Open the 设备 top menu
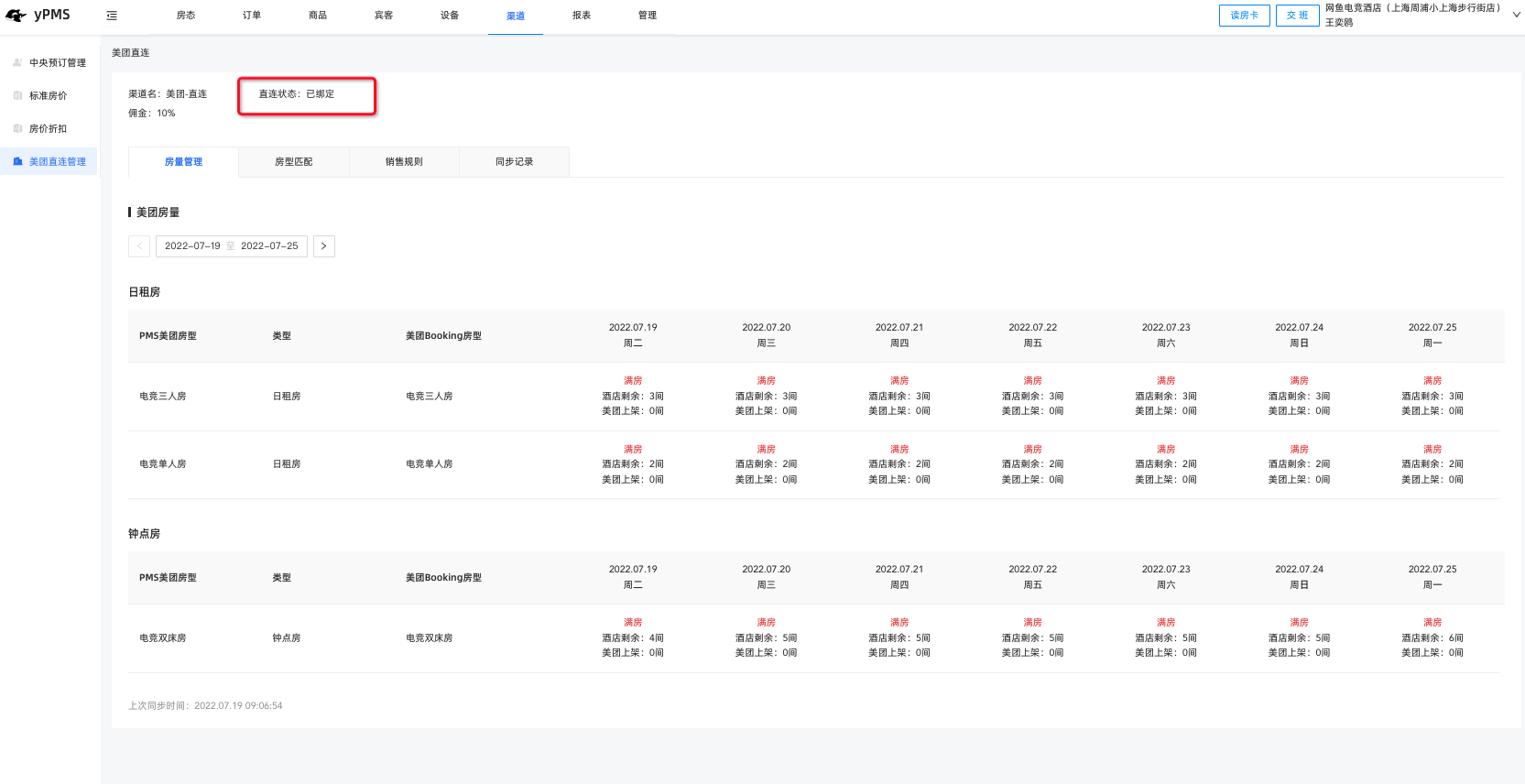Screen dimensions: 1525x784 click(450, 16)
